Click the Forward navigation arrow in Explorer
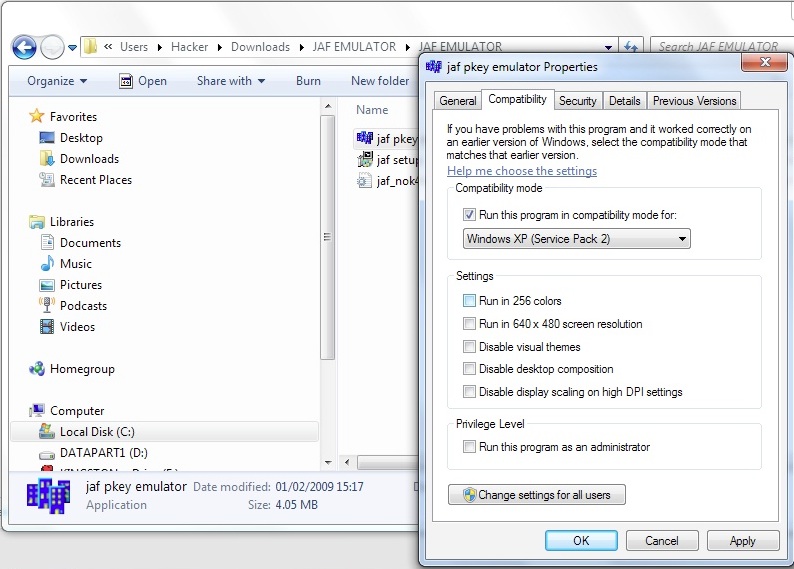Image resolution: width=794 pixels, height=569 pixels. pyautogui.click(x=52, y=48)
